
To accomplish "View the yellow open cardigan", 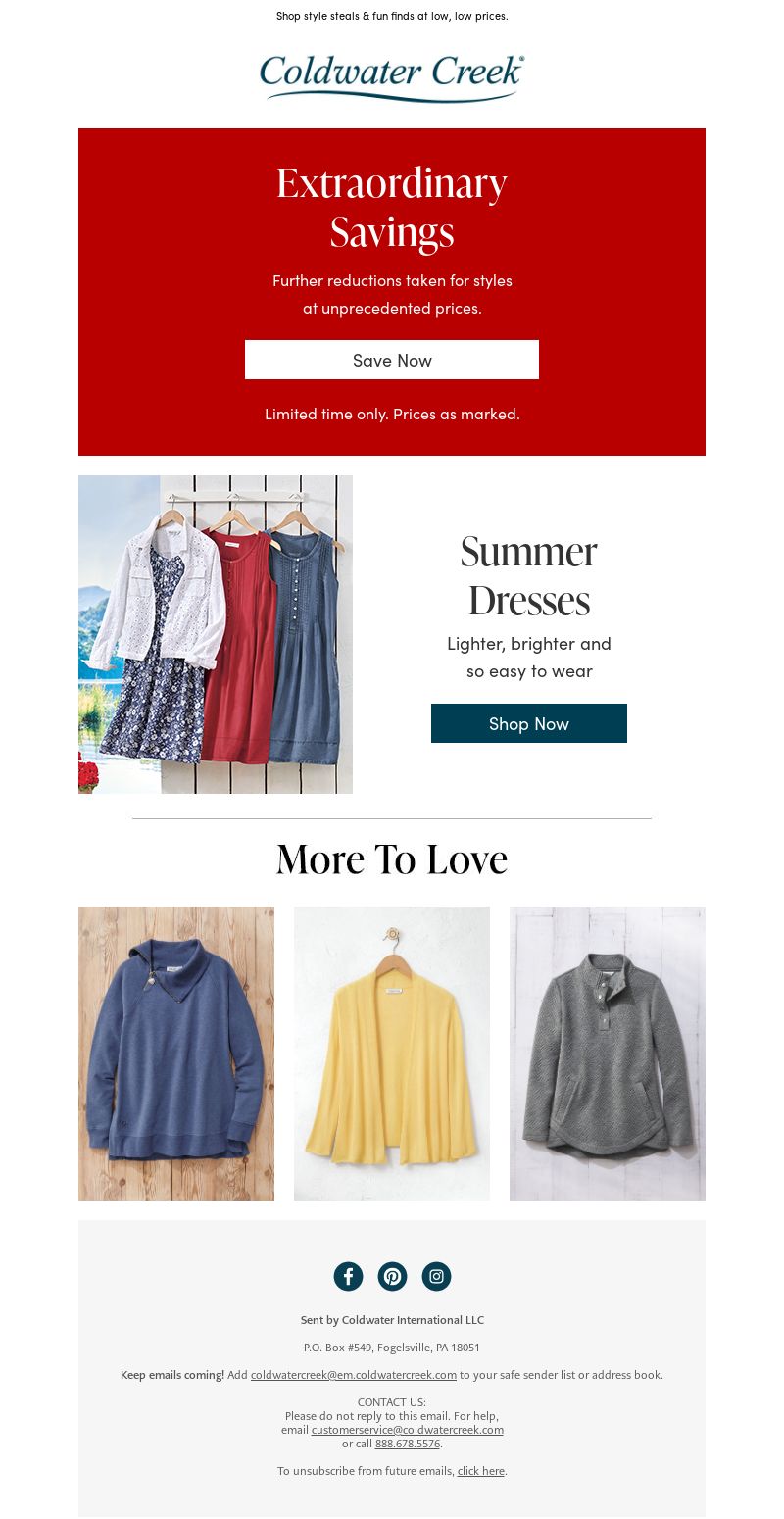I will (392, 1053).
